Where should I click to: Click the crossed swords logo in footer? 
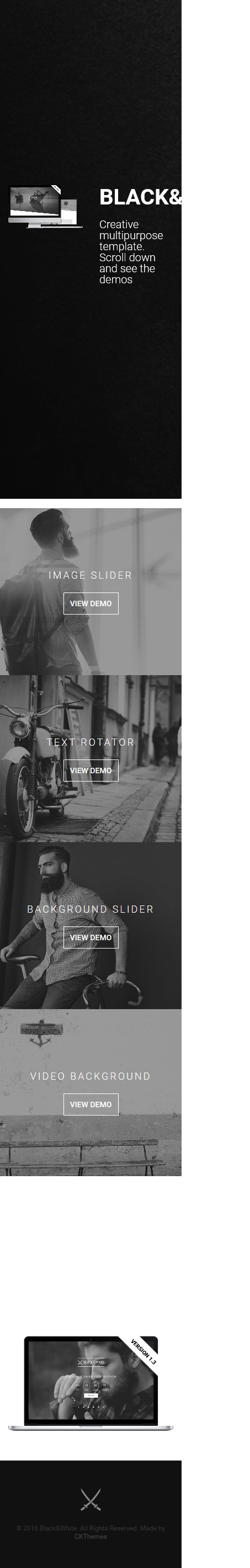(91, 1499)
